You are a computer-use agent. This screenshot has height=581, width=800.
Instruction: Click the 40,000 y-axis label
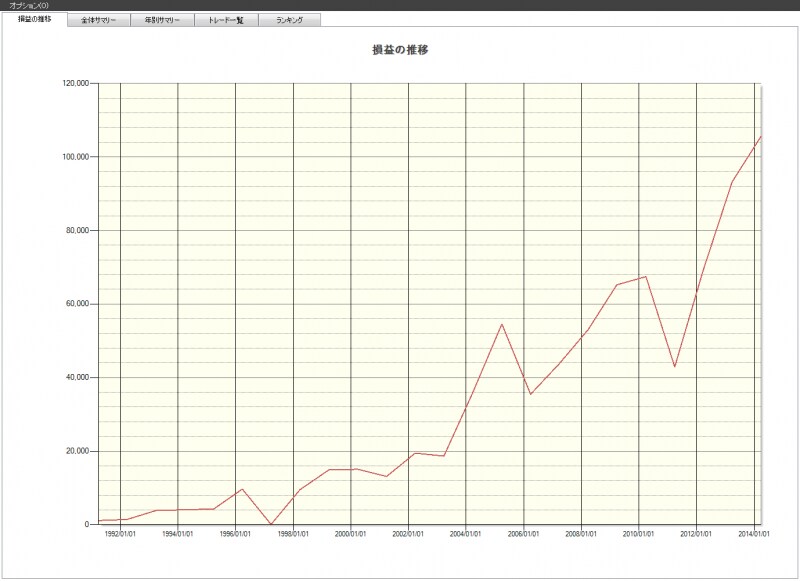[x=78, y=378]
